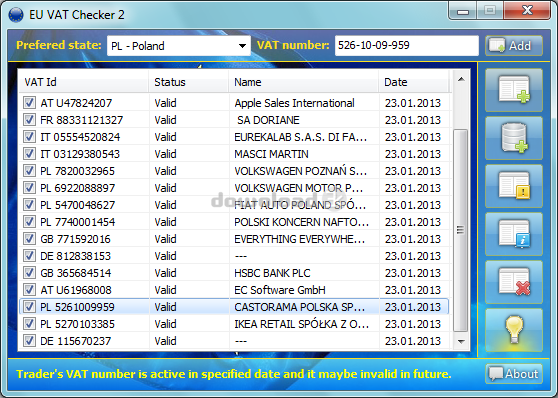Open the Prefered state dropdown
This screenshot has width=558, height=398.
(179, 46)
